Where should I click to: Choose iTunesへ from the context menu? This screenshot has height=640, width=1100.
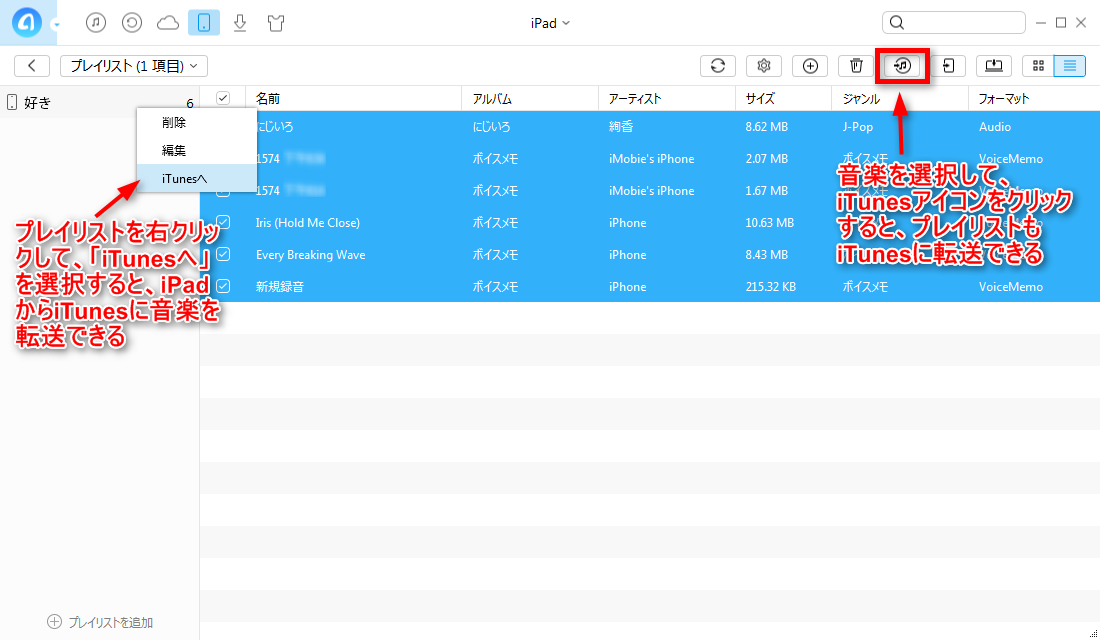click(x=196, y=178)
